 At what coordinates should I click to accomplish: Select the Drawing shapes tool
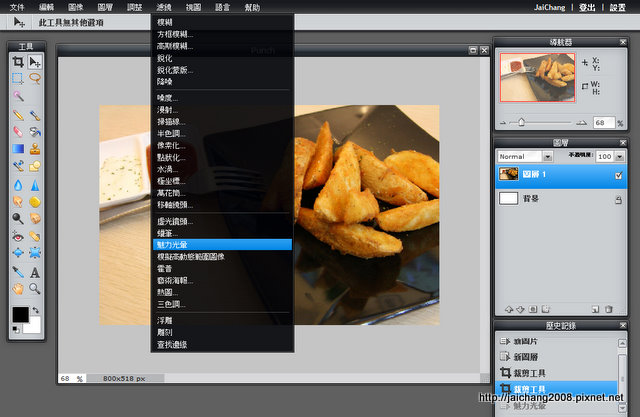(x=35, y=166)
